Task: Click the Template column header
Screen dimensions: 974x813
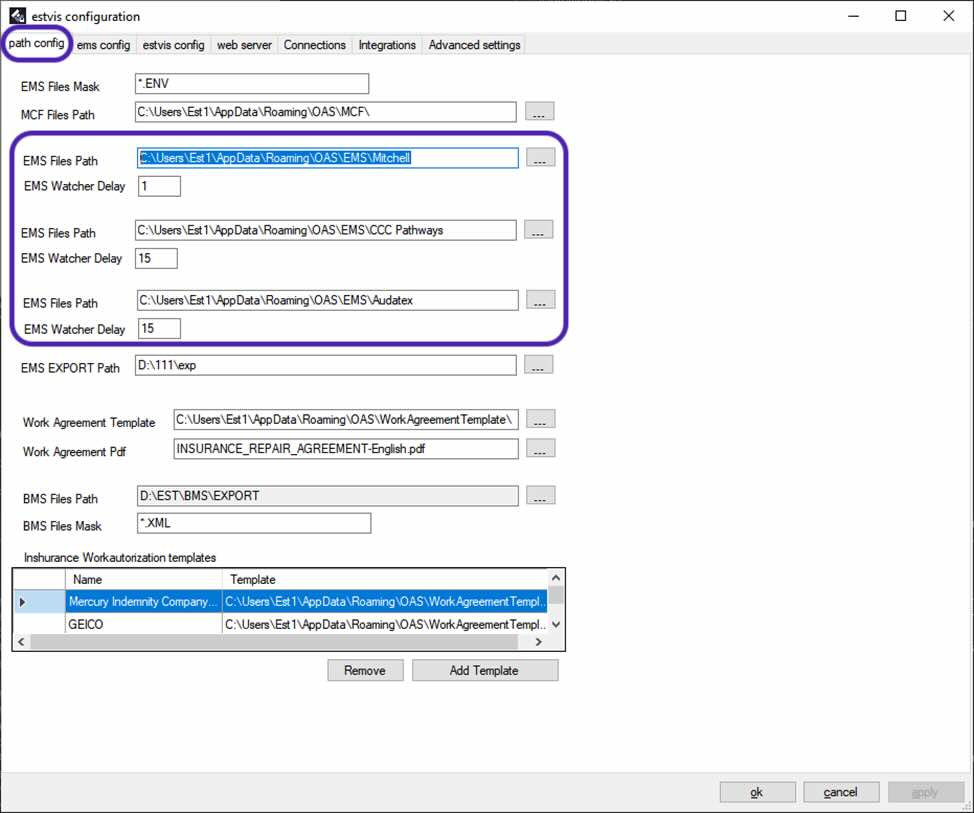Action: click(x=385, y=579)
